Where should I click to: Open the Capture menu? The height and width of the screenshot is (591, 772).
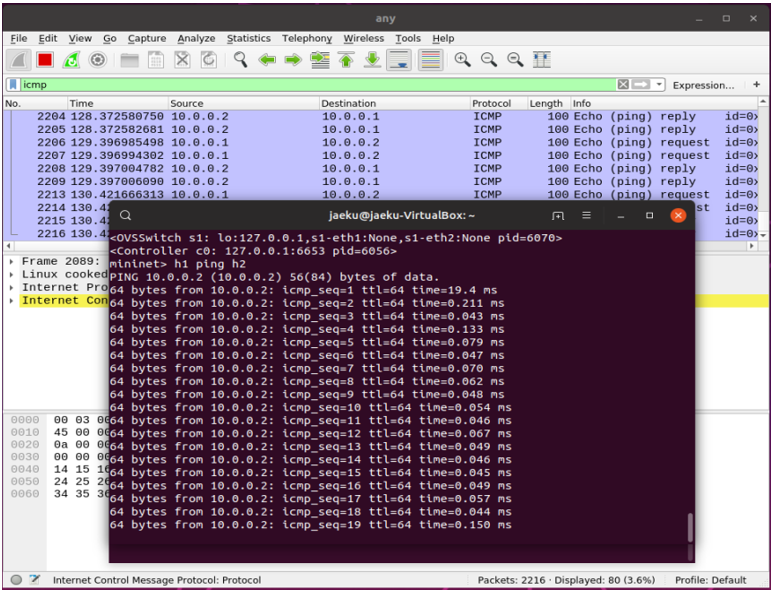point(147,38)
